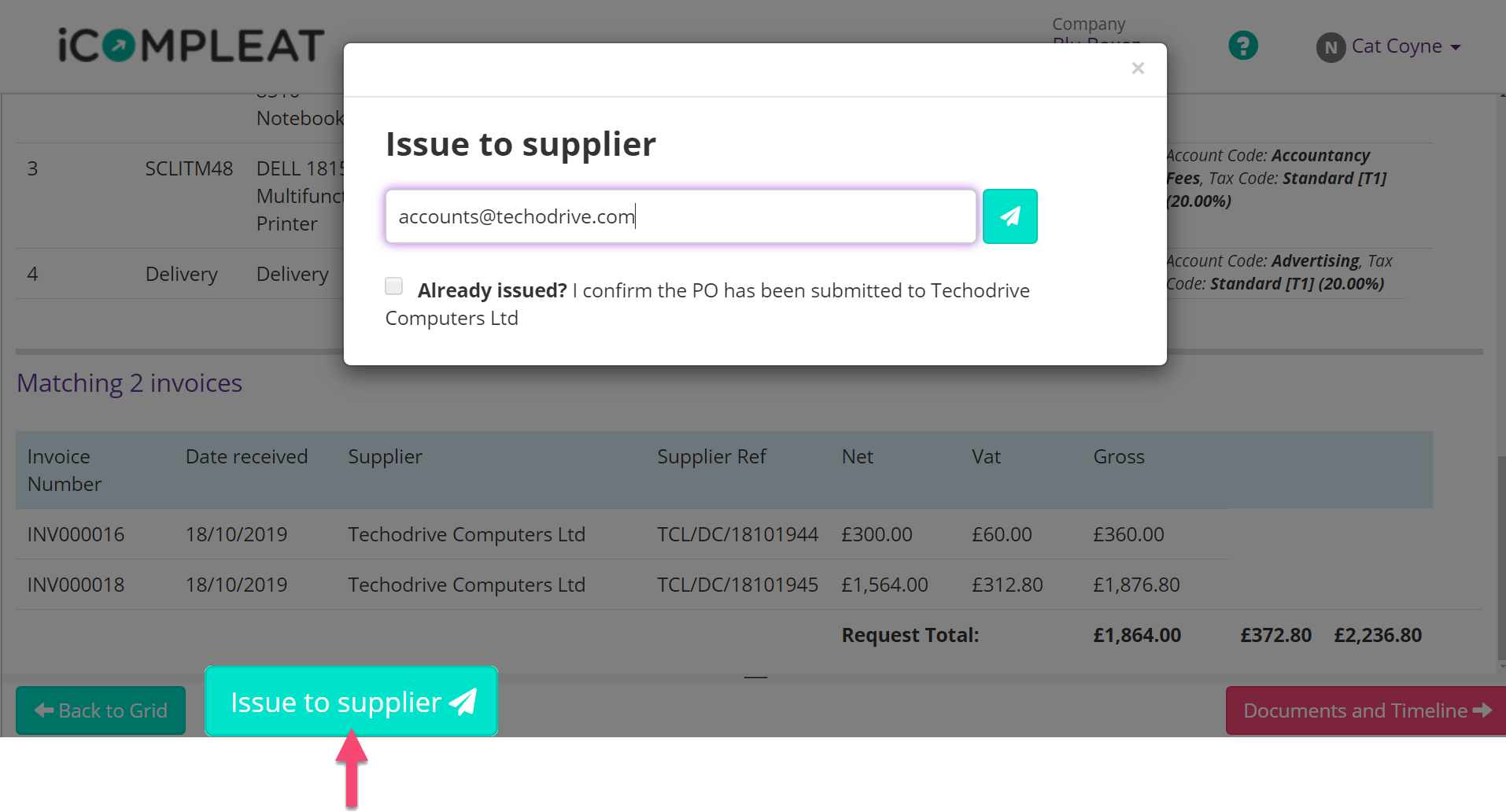This screenshot has width=1506, height=812.
Task: Select invoice INV000018 row
Action: 622,585
